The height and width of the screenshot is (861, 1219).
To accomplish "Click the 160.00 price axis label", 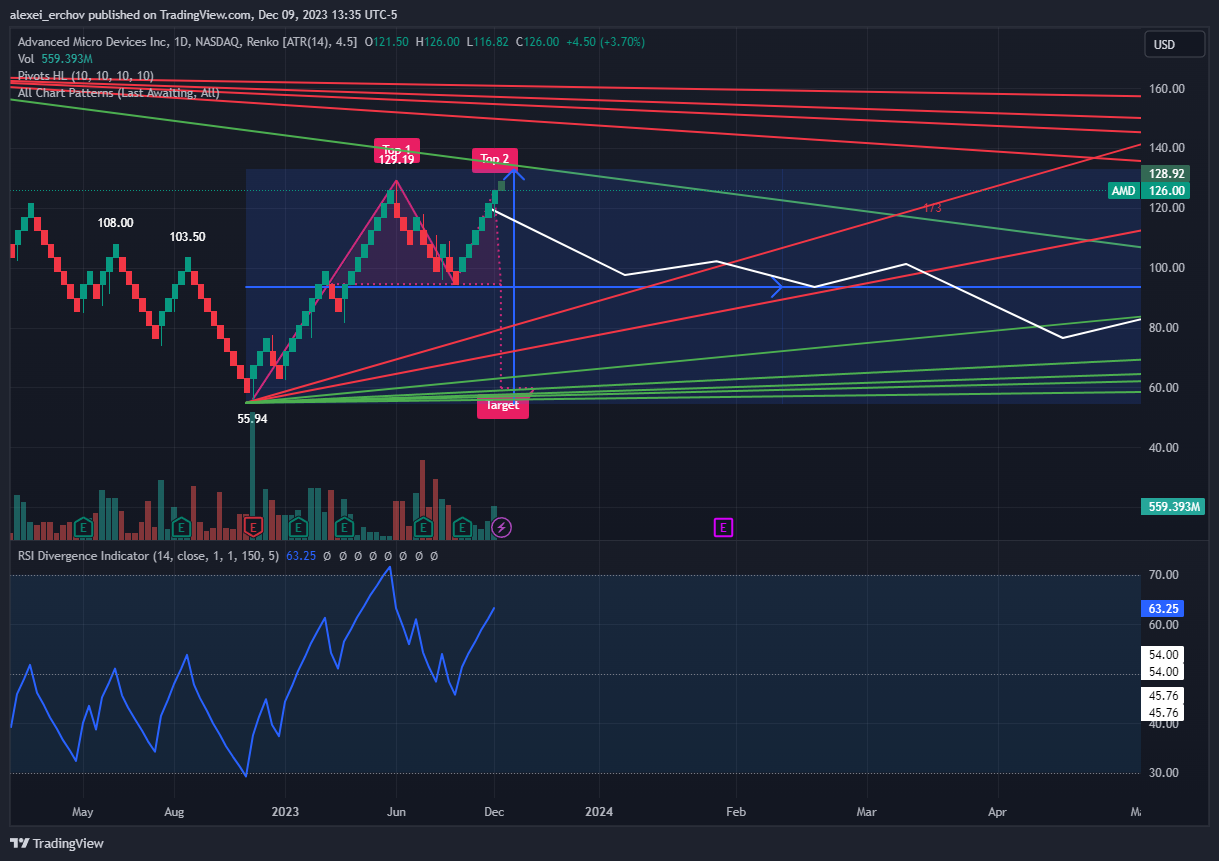I will point(1167,88).
